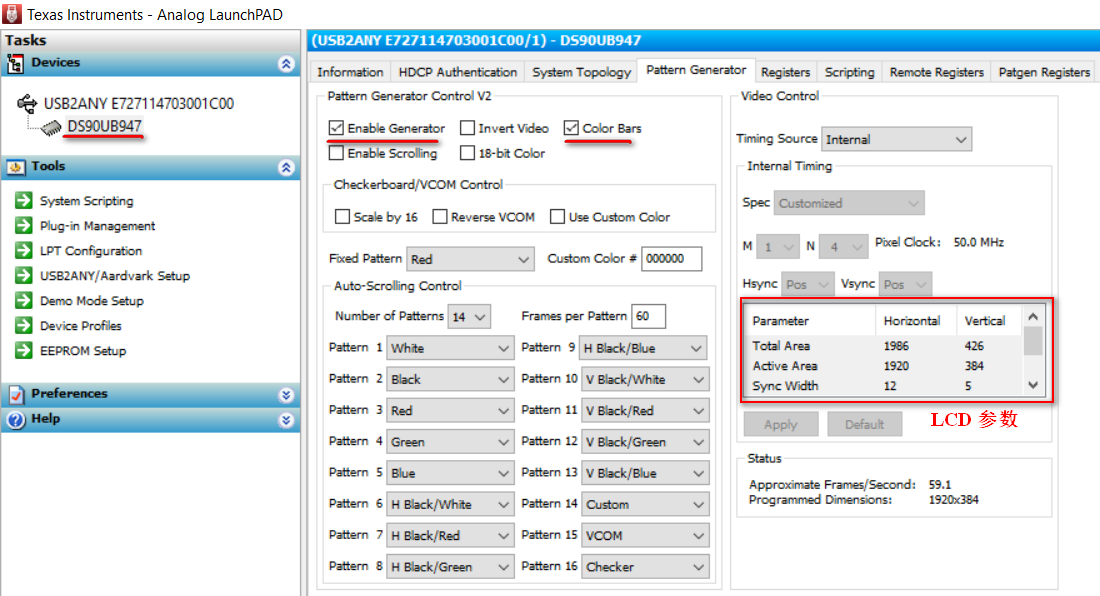Screen dimensions: 1100x596
Task: Click the EEPROM Setup arrow icon
Action: point(24,351)
